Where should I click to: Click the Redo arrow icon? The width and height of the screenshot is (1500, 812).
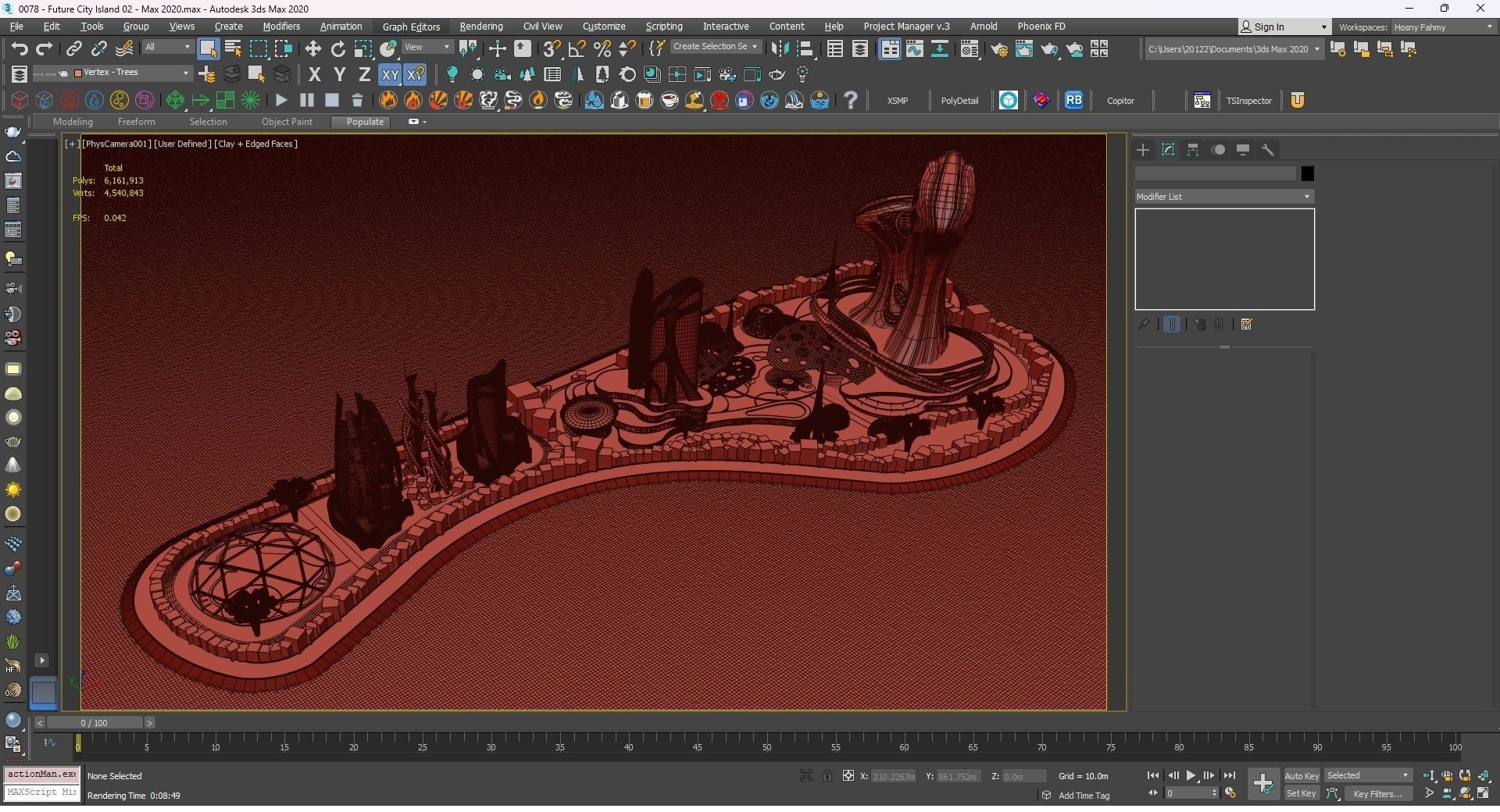click(45, 49)
